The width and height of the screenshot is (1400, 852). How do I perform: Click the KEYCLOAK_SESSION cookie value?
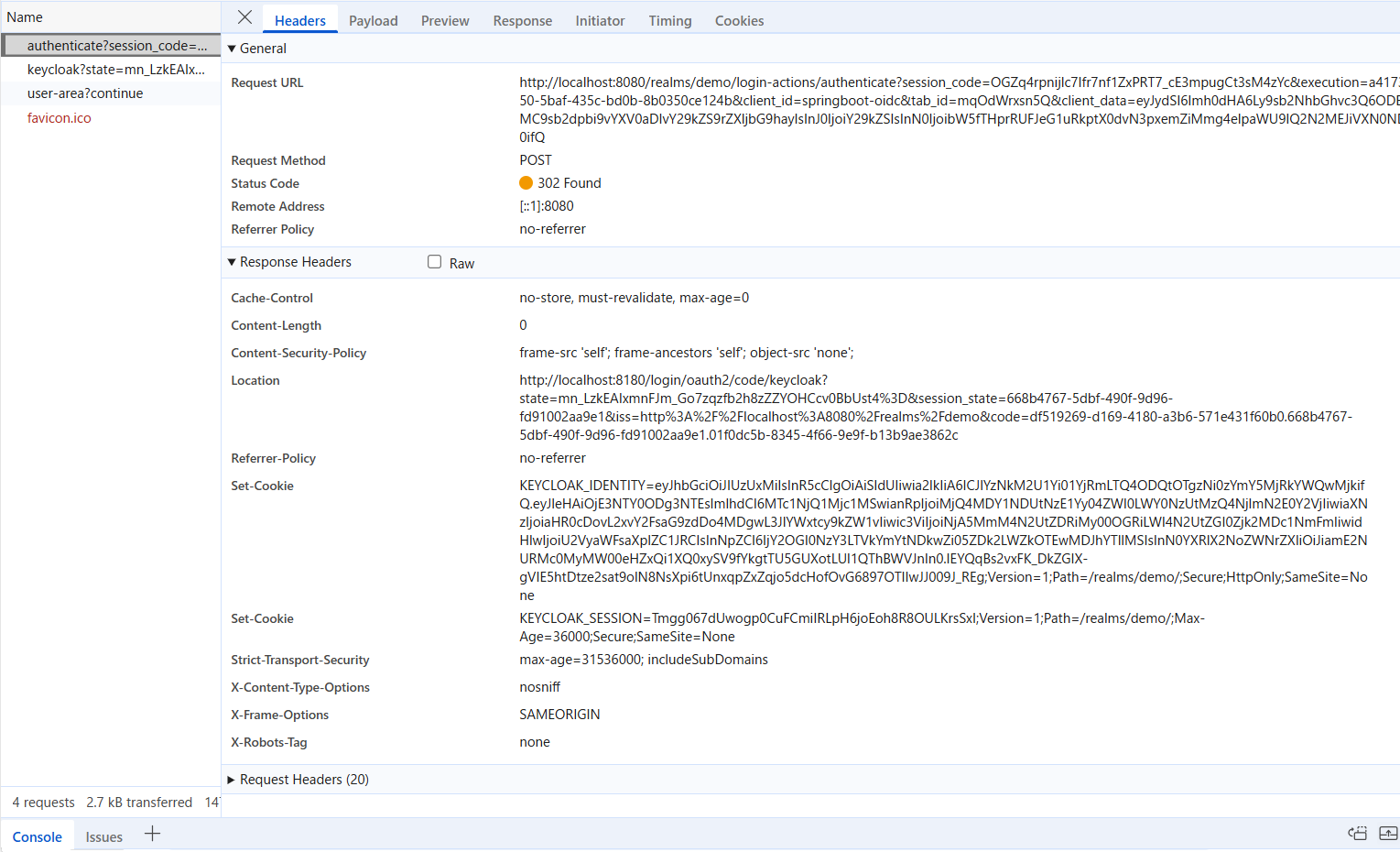862,628
